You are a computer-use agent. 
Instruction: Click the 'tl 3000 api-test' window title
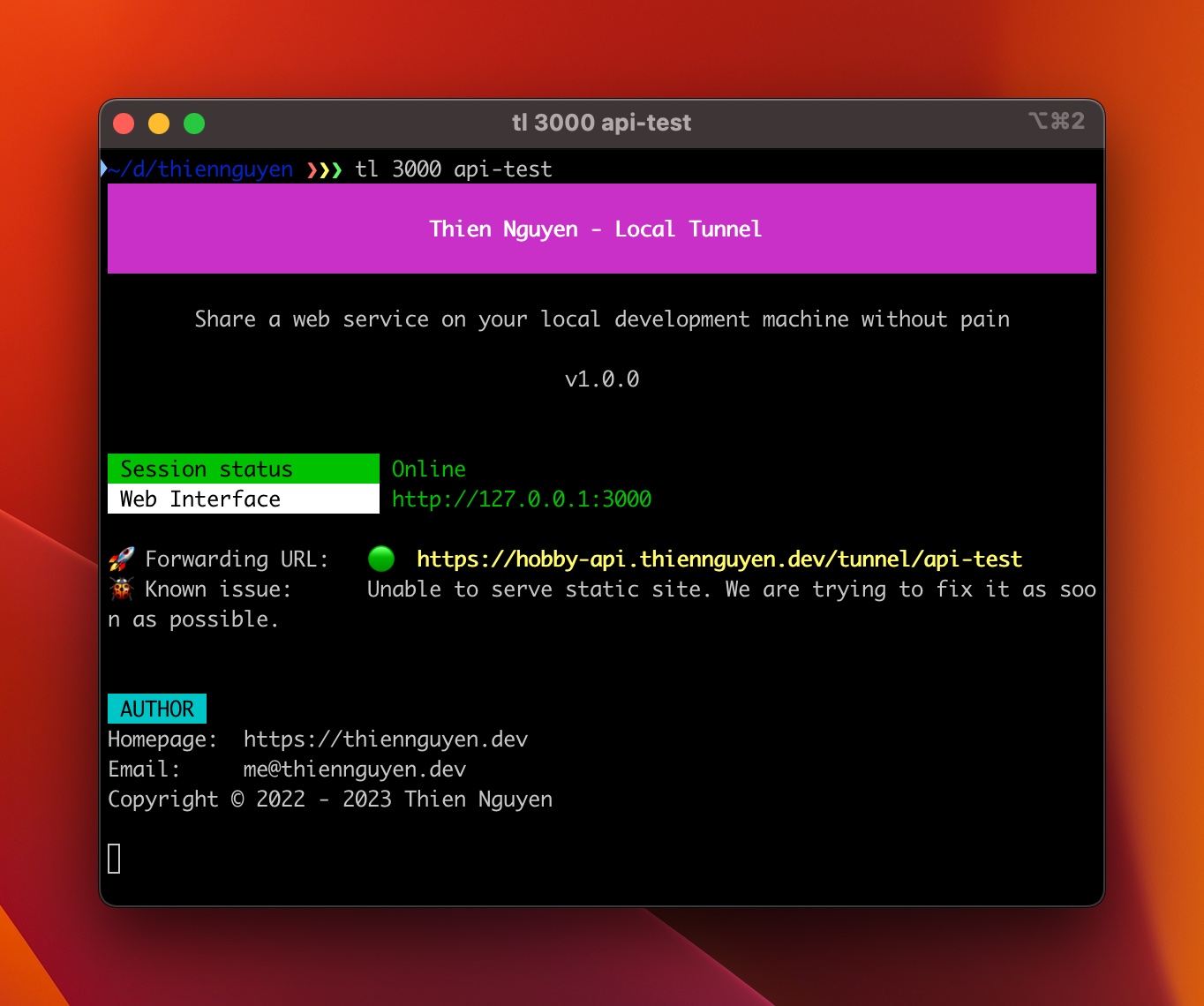click(x=602, y=123)
